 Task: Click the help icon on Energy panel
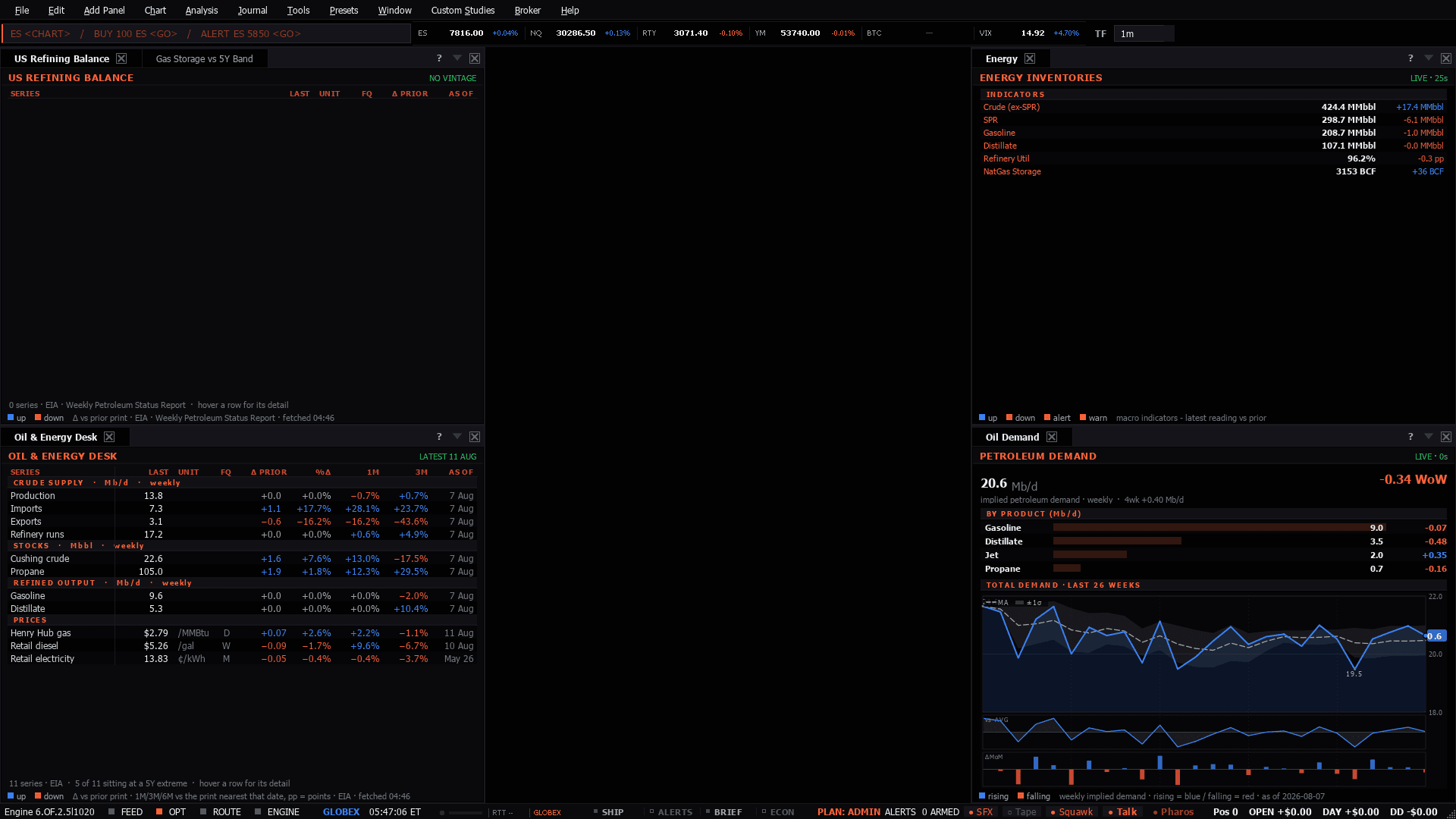coord(1410,58)
